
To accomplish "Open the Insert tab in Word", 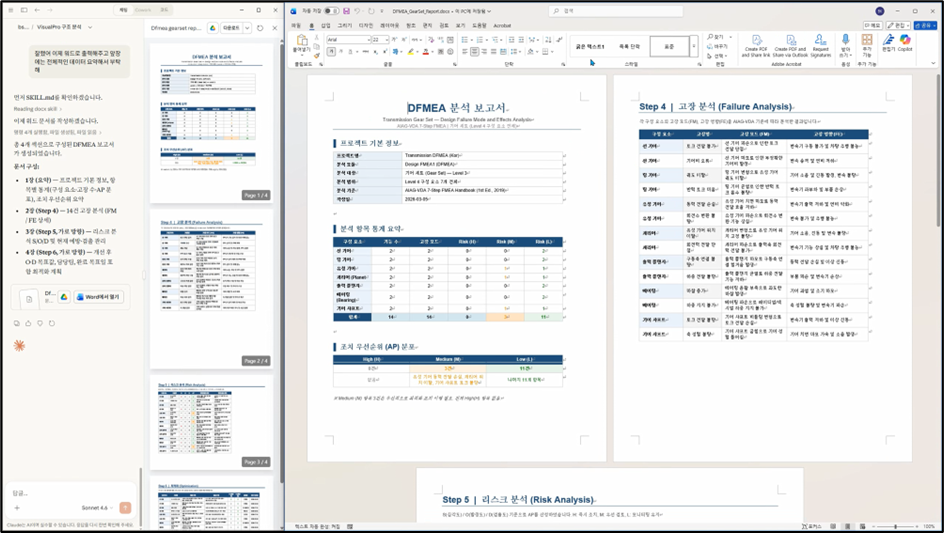I will pos(326,25).
